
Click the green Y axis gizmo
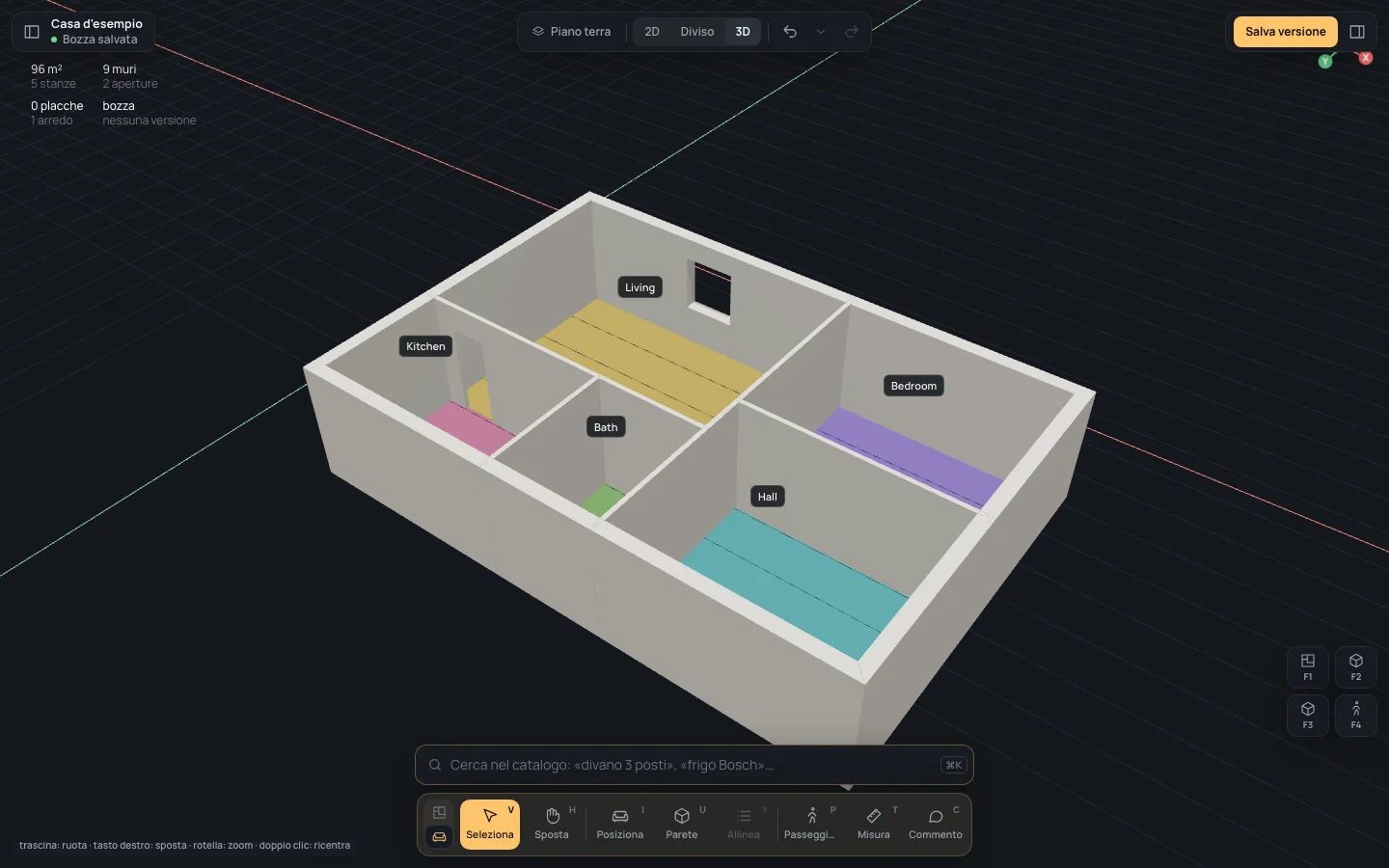1325,62
